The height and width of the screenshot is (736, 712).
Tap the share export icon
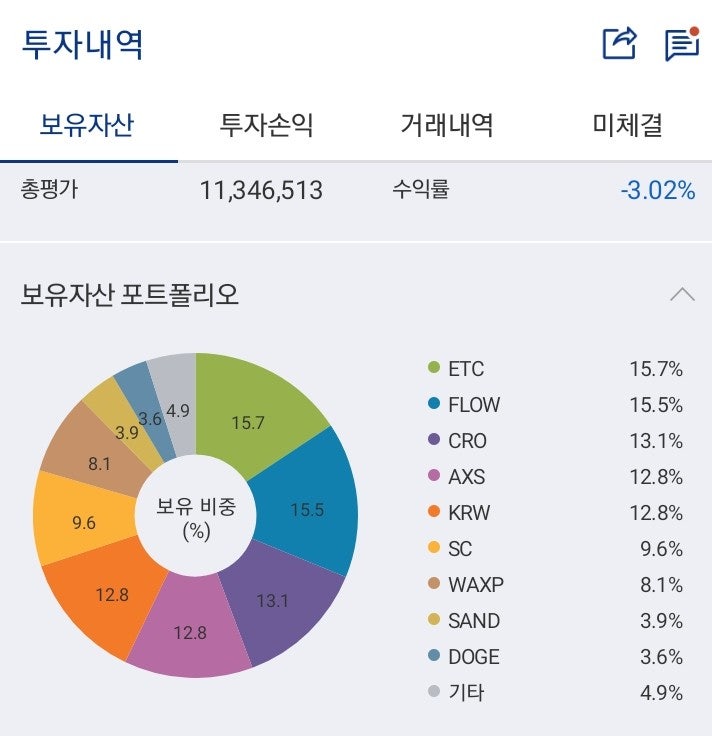click(619, 44)
